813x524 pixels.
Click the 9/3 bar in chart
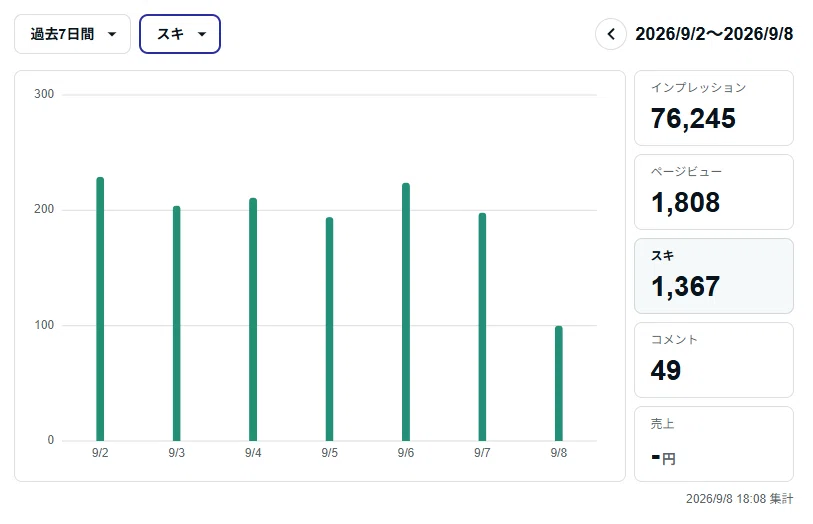point(176,323)
